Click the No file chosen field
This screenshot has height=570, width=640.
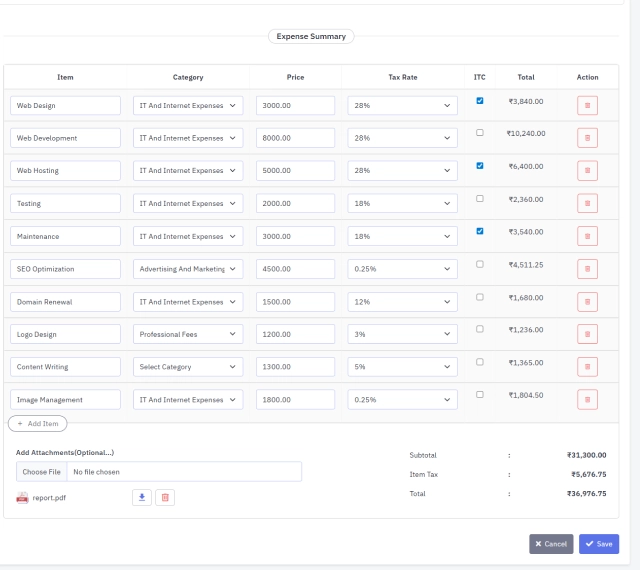tap(184, 472)
